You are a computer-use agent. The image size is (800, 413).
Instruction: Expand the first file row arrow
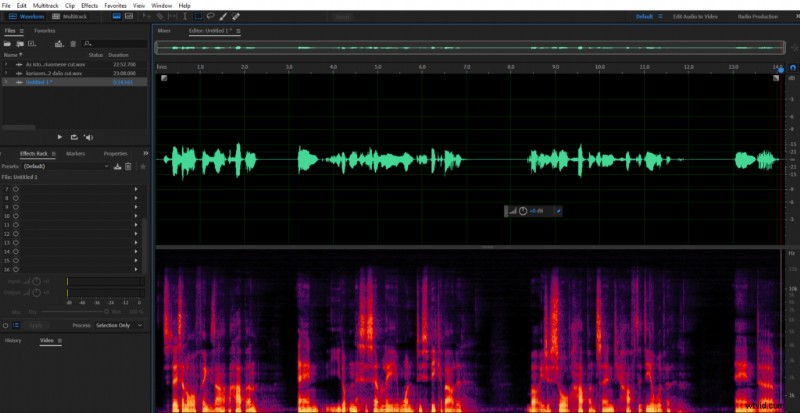[x=6, y=64]
